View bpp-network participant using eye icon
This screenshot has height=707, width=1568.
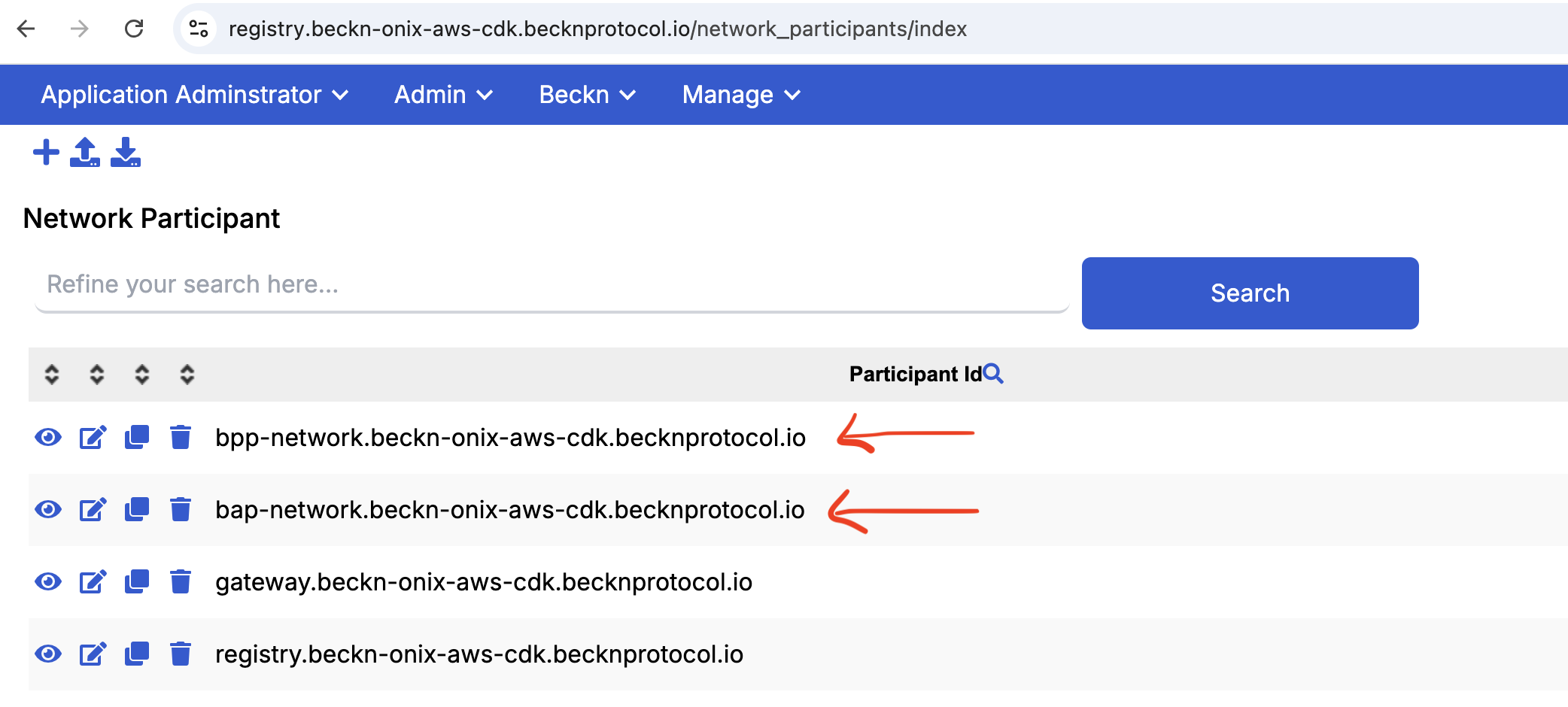point(48,438)
